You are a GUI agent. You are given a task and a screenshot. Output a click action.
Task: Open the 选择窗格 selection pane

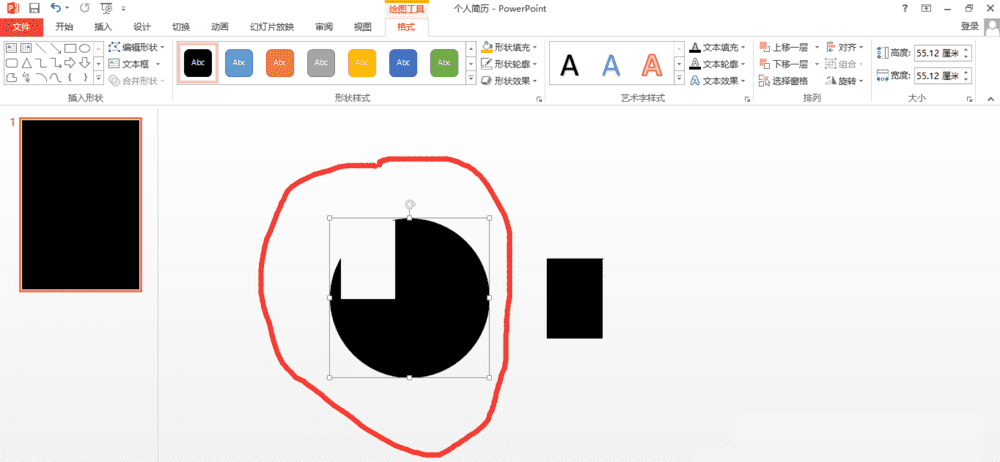click(x=784, y=80)
